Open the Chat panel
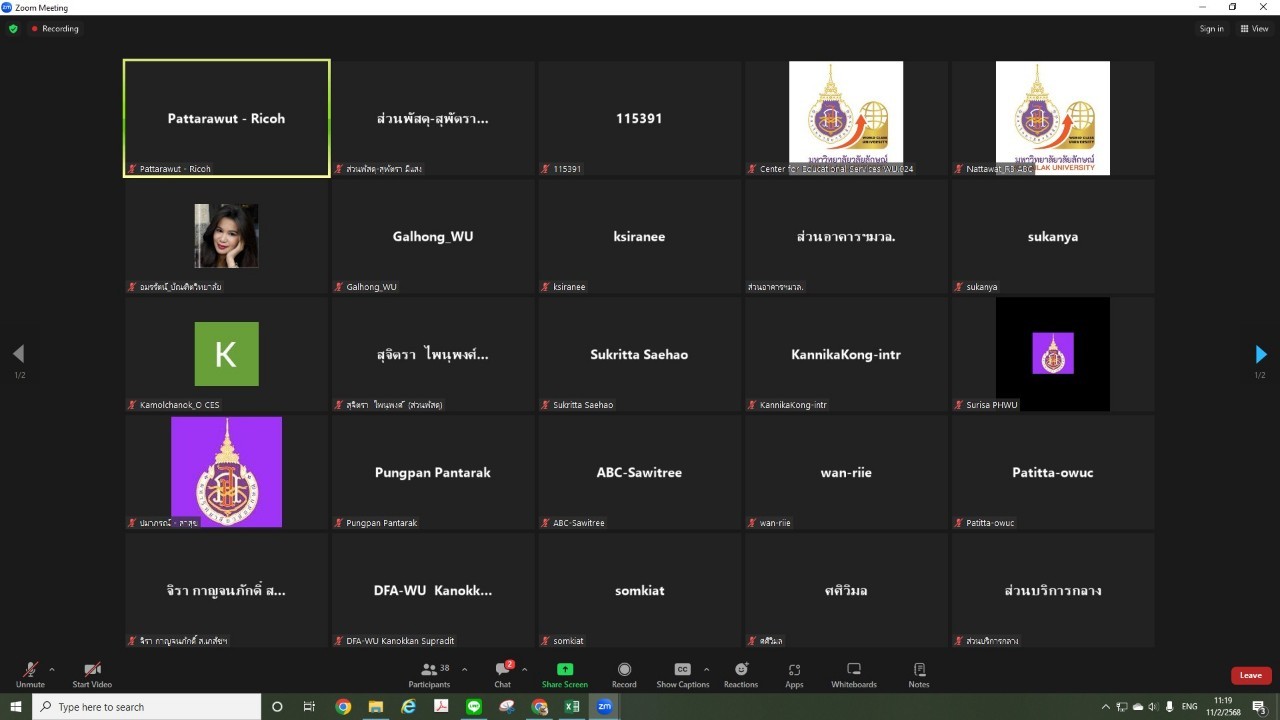This screenshot has height=720, width=1280. 502,674
